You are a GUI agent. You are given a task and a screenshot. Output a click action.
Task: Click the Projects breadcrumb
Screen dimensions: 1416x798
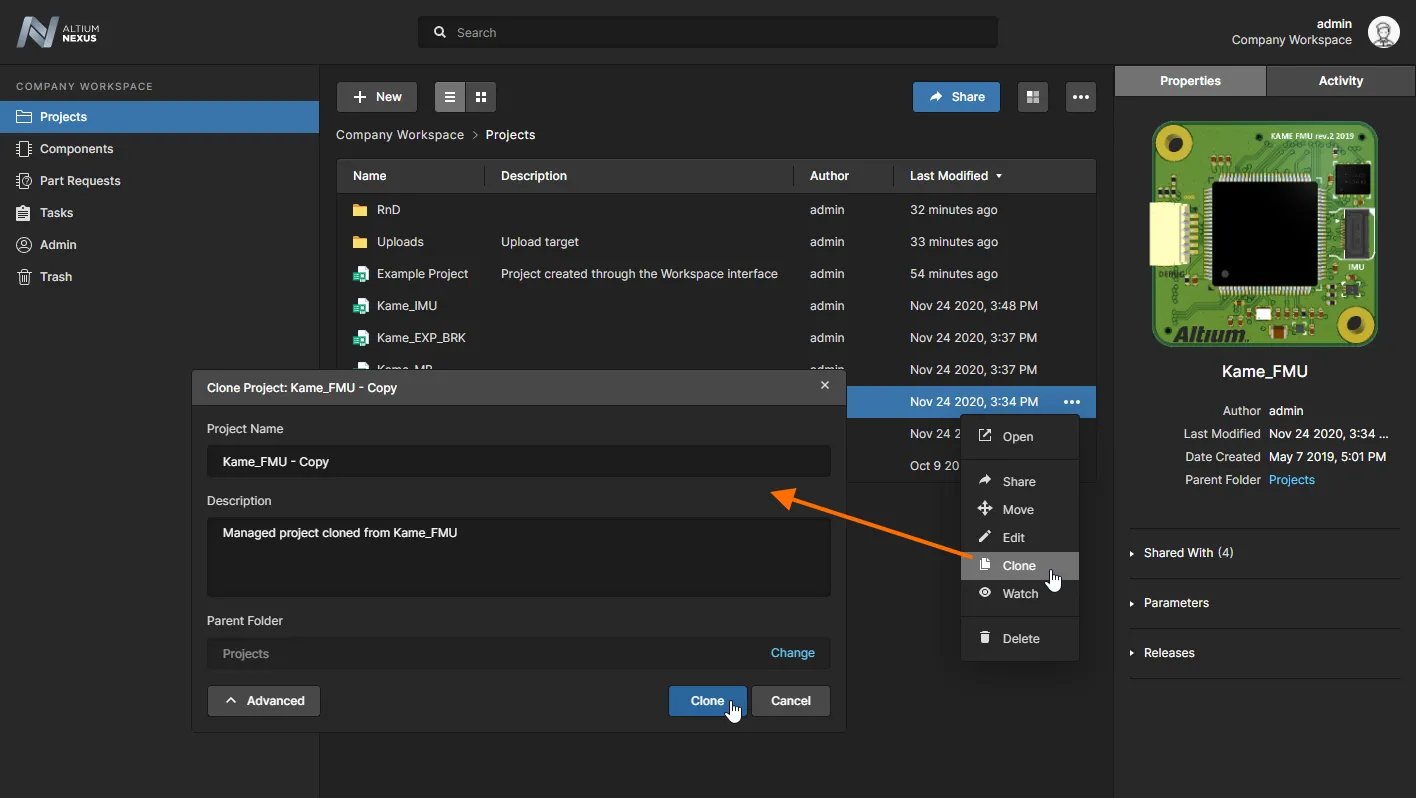click(510, 135)
